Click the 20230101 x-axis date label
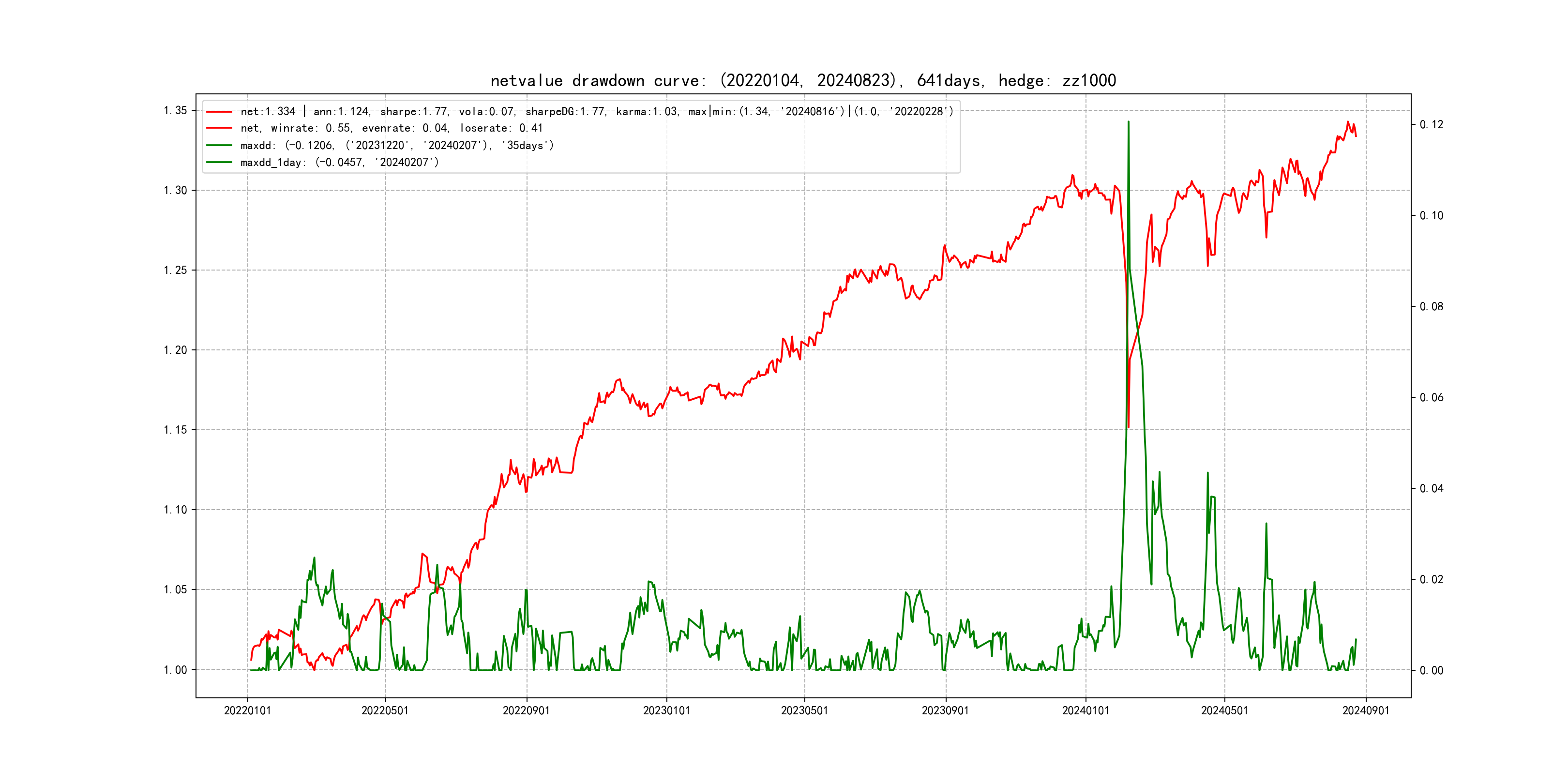The width and height of the screenshot is (1568, 784). click(666, 710)
